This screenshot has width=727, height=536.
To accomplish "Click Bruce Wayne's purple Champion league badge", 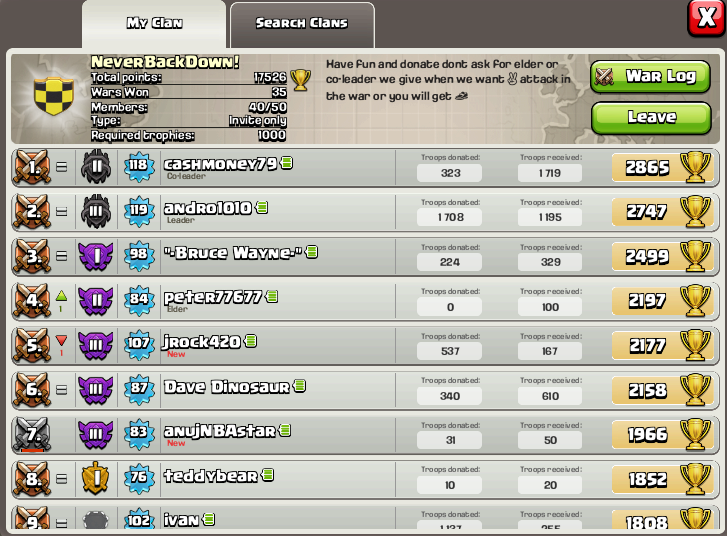I will 96,256.
